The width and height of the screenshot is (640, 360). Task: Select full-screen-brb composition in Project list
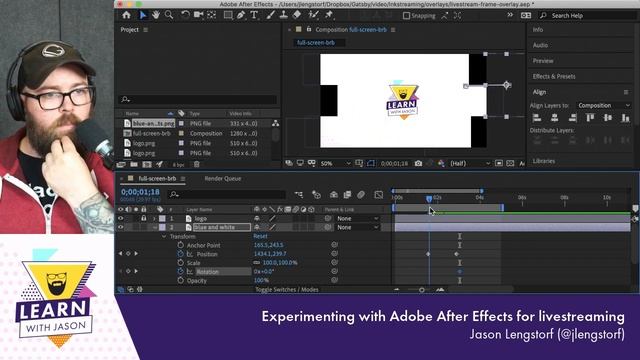[x=152, y=133]
